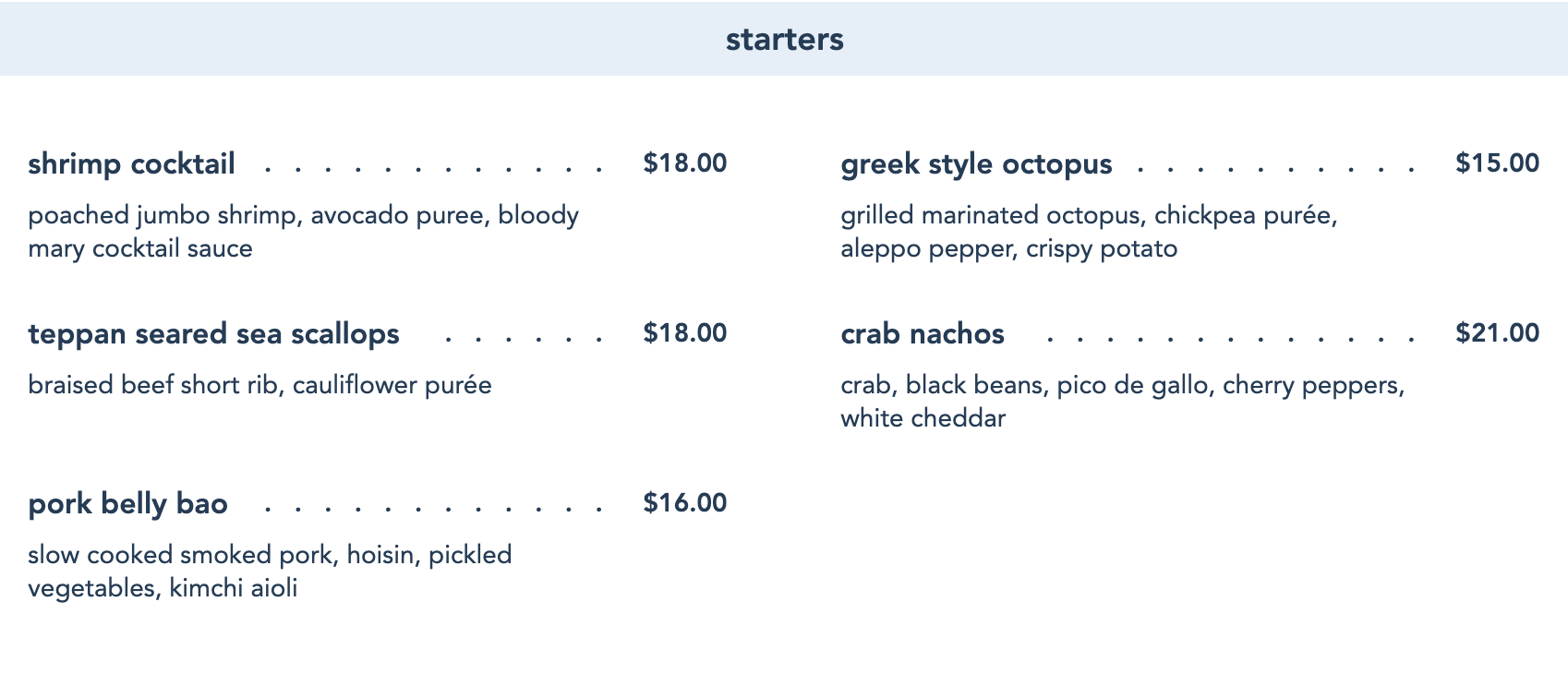Select the braised beef short rib description
Image resolution: width=1568 pixels, height=674 pixels.
click(259, 385)
